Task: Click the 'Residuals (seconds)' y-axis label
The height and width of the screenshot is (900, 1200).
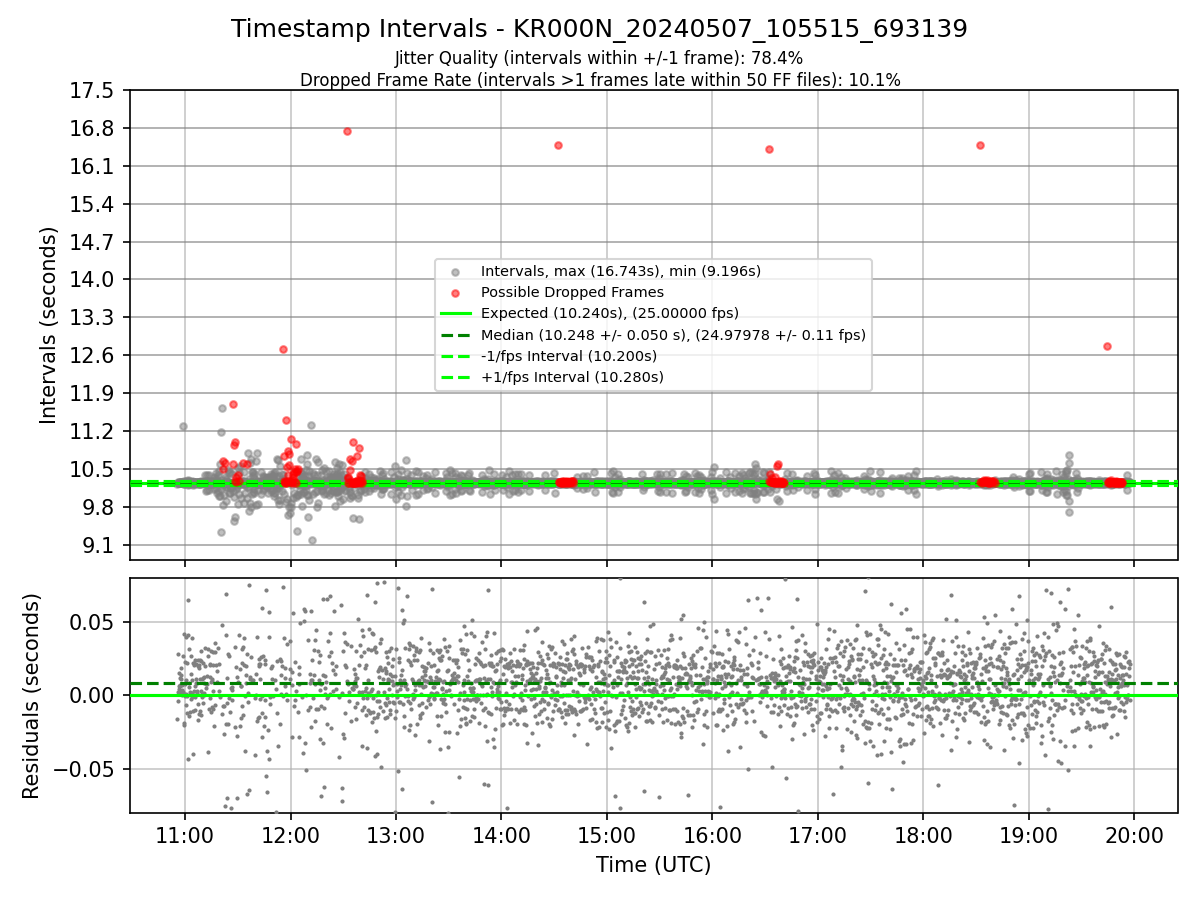Action: pos(32,696)
